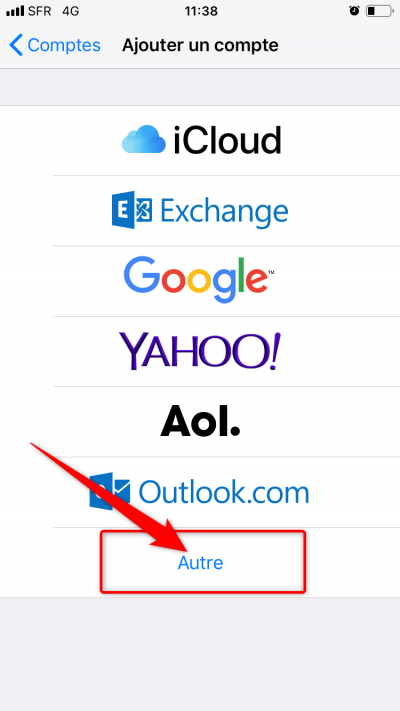Tap the Outlook envelope icon
Screen dimensions: 400x711
[110, 492]
